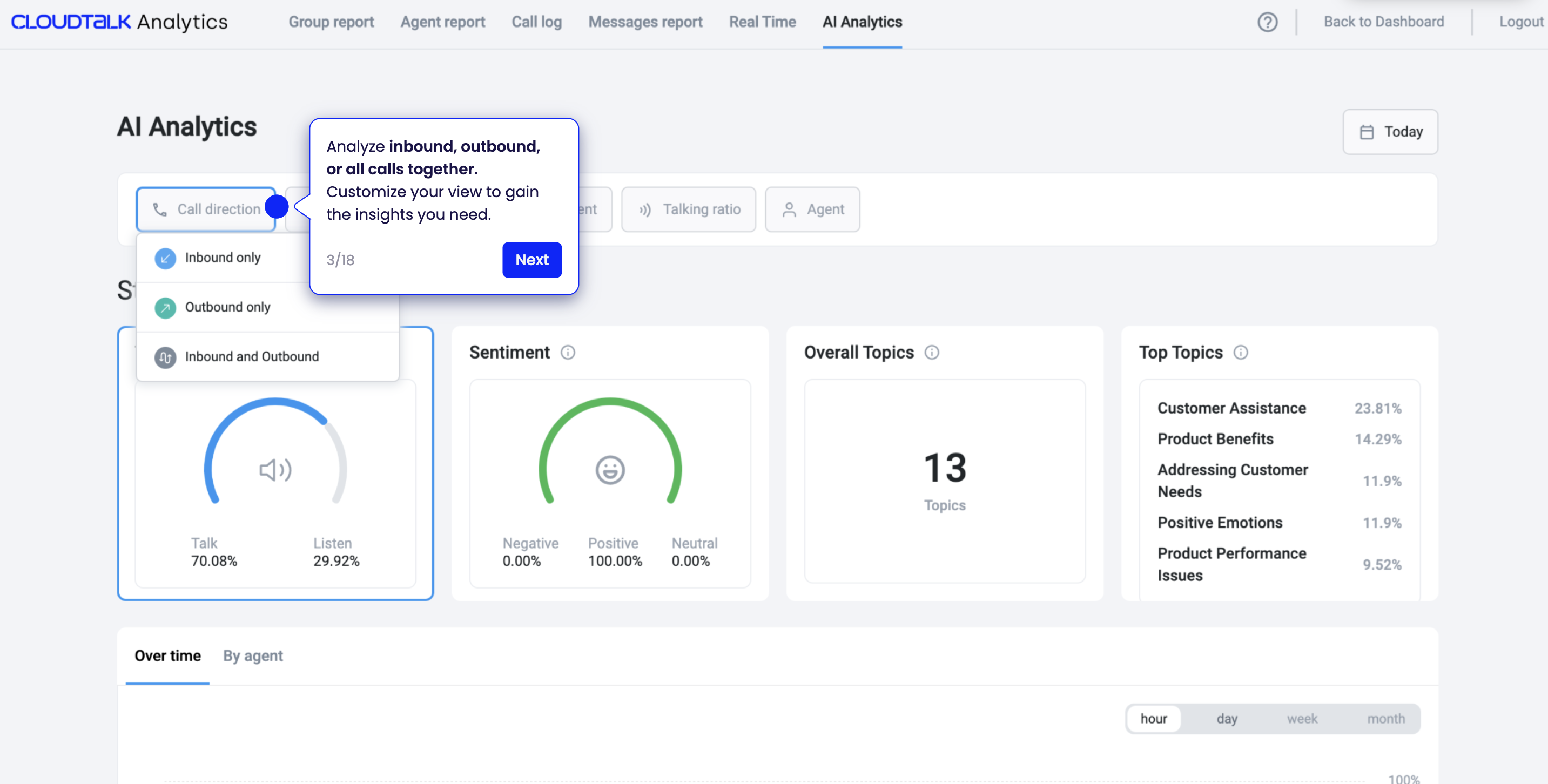Click Next in the tour tooltip
Screen dimensions: 1548x784
(x=531, y=260)
